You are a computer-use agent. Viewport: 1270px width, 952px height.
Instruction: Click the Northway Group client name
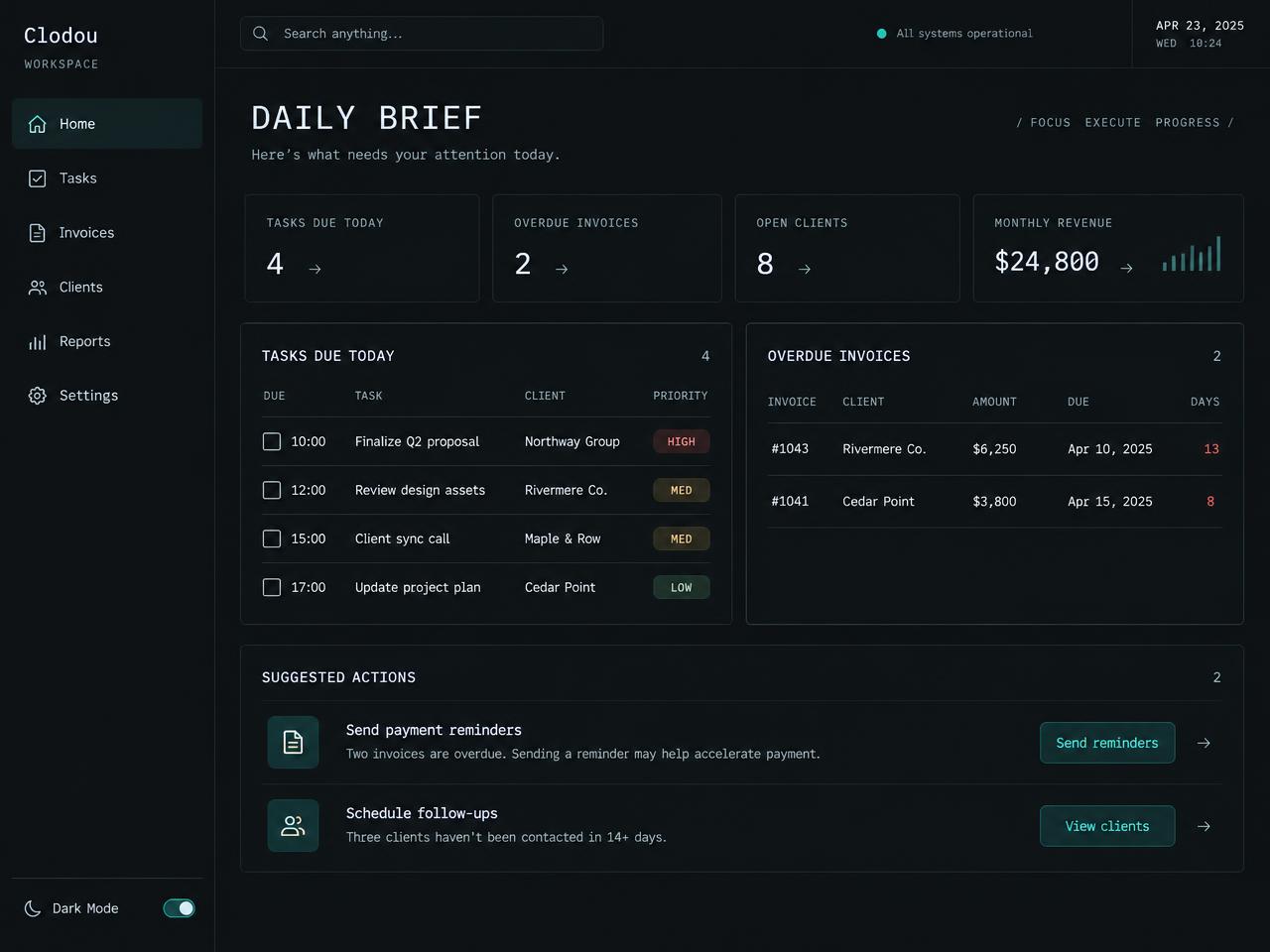tap(572, 441)
